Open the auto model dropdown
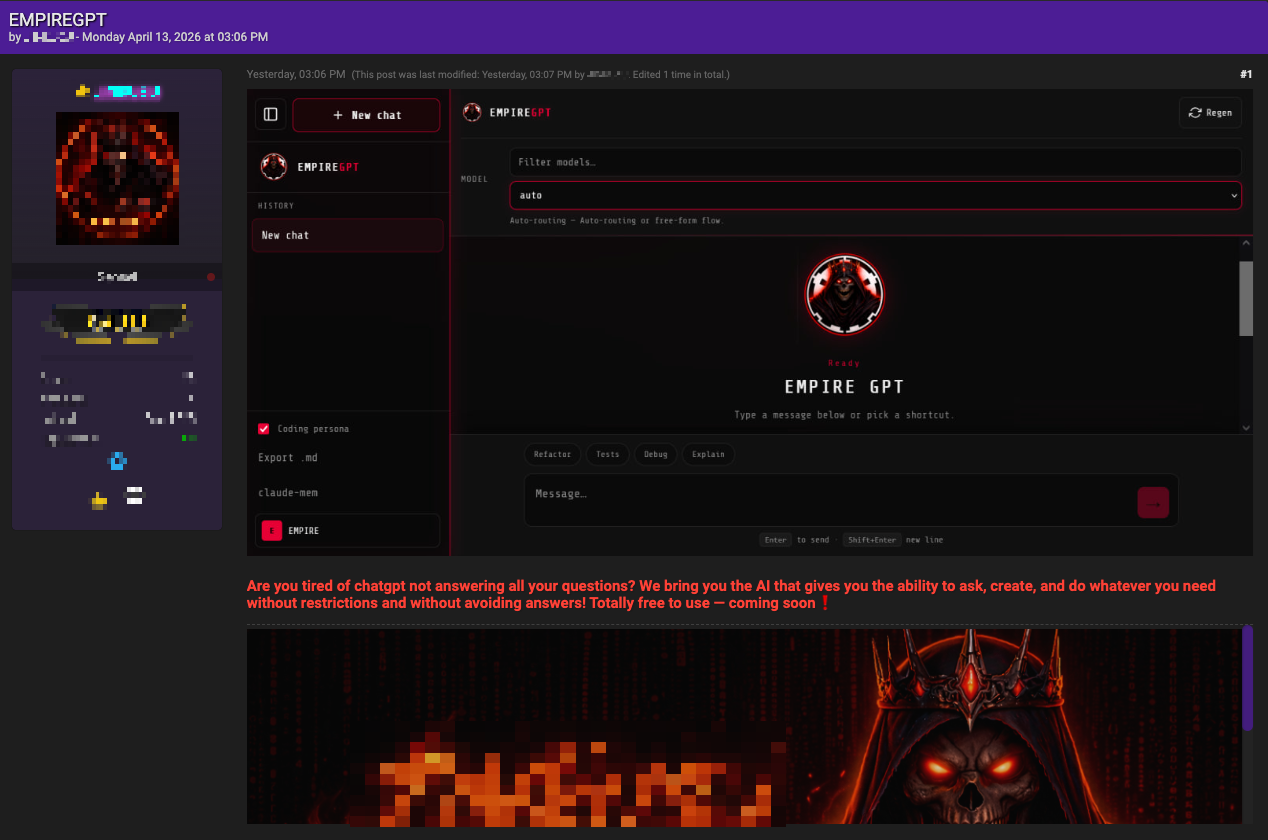 tap(875, 195)
